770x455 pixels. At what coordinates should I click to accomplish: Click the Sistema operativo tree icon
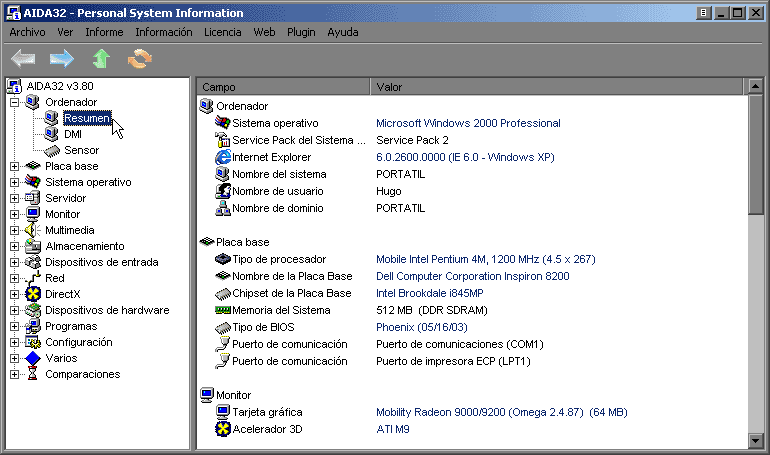tap(33, 182)
